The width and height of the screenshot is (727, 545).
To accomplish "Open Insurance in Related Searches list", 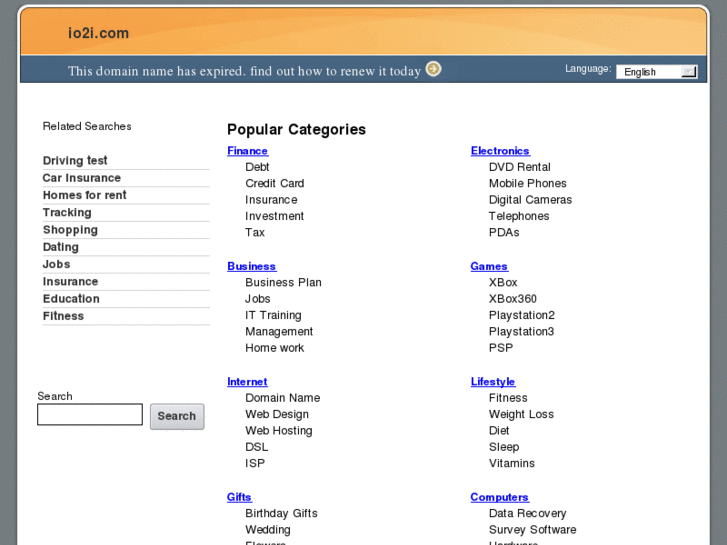I will point(70,282).
